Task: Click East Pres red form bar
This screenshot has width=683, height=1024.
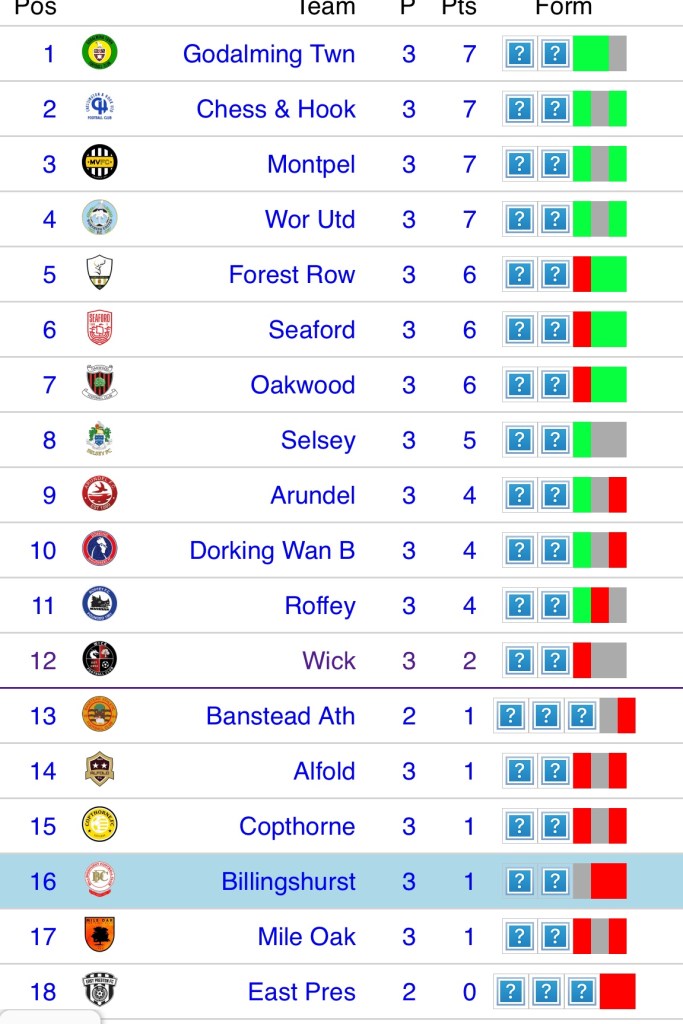Action: 617,991
